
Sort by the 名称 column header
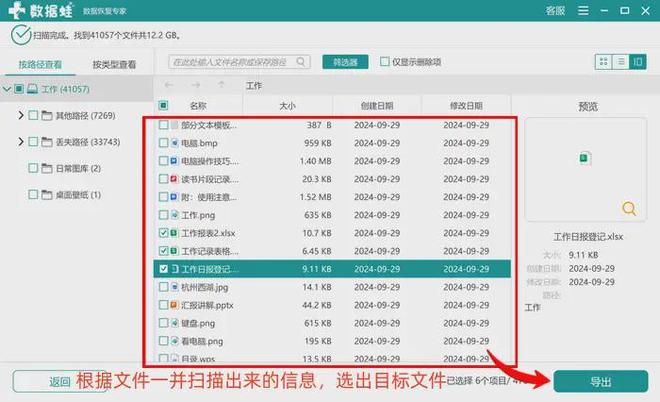click(x=198, y=106)
